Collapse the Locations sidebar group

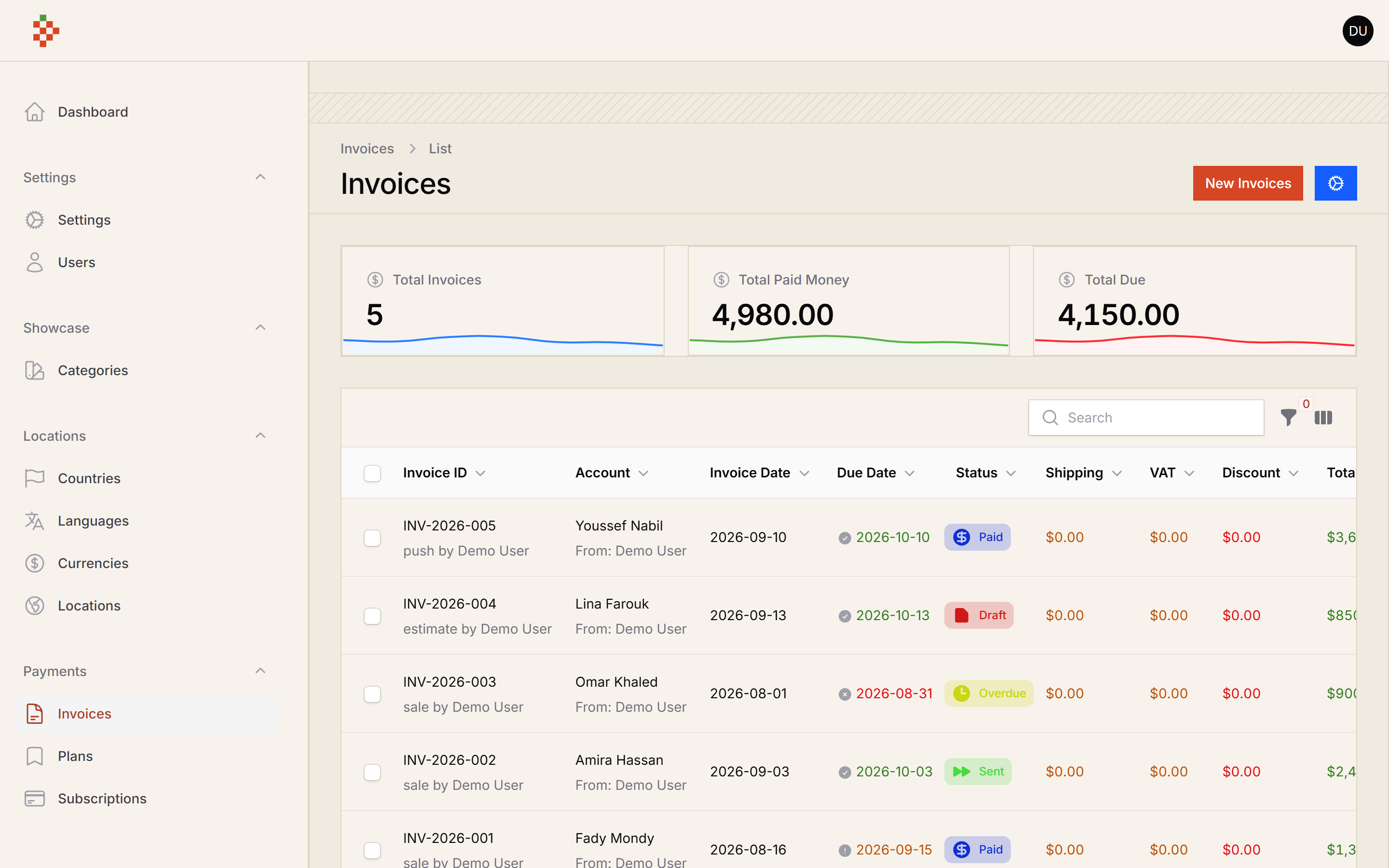pyautogui.click(x=260, y=436)
